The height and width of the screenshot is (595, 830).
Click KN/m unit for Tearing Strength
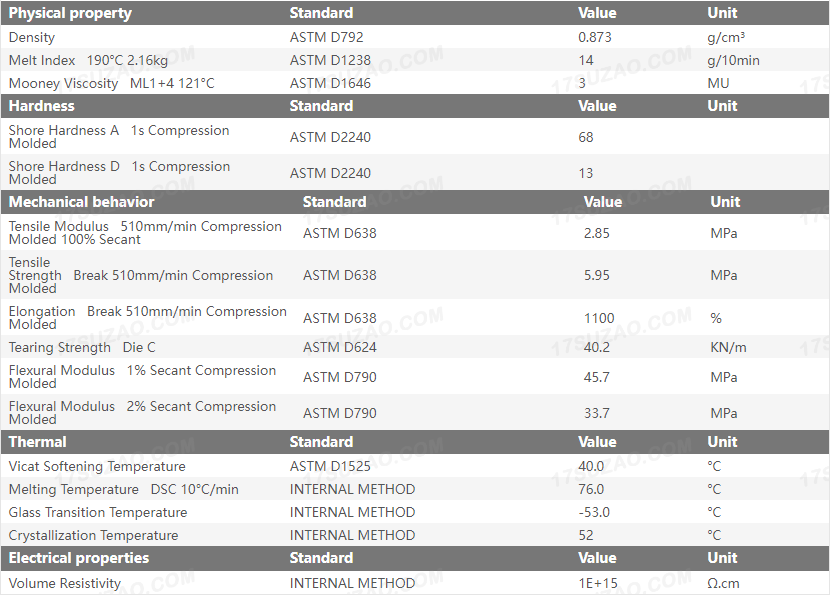tap(728, 347)
